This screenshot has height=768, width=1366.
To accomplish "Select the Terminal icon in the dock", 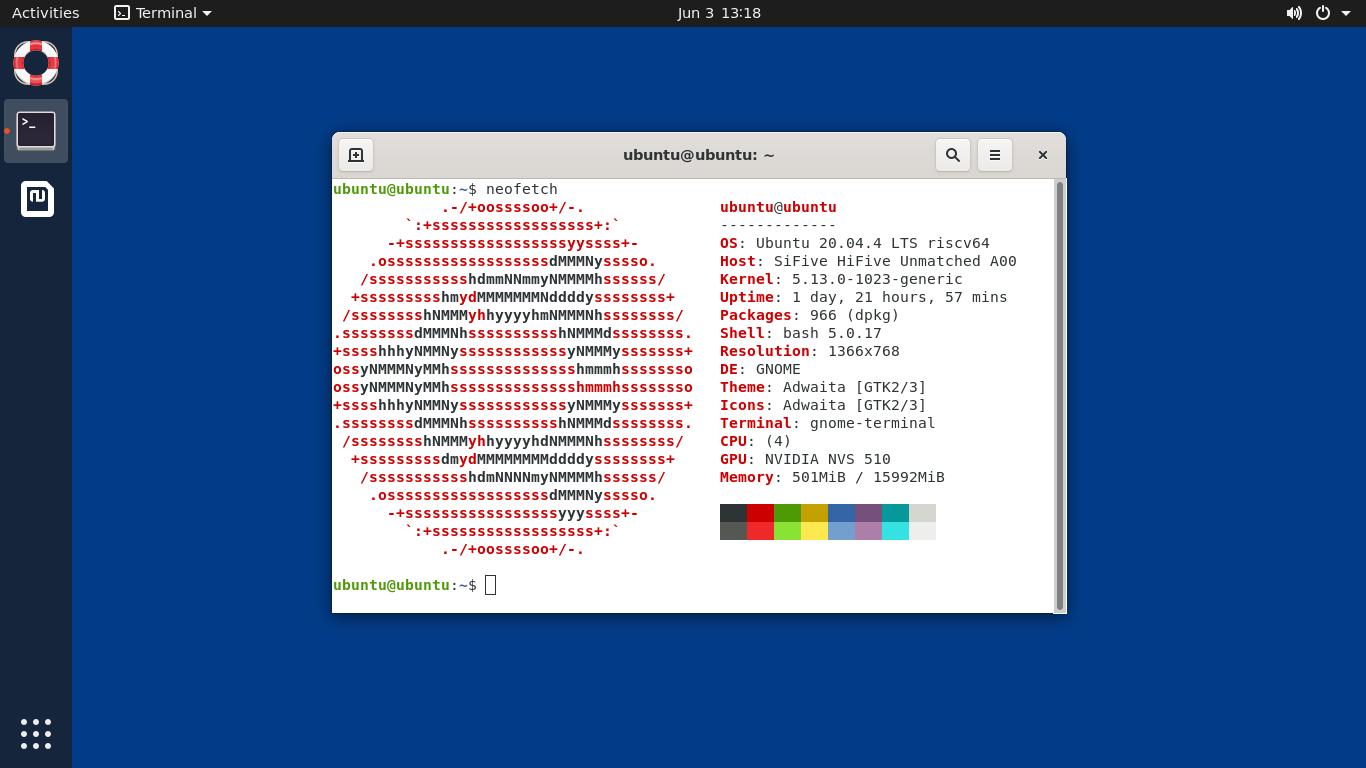I will [x=35, y=131].
